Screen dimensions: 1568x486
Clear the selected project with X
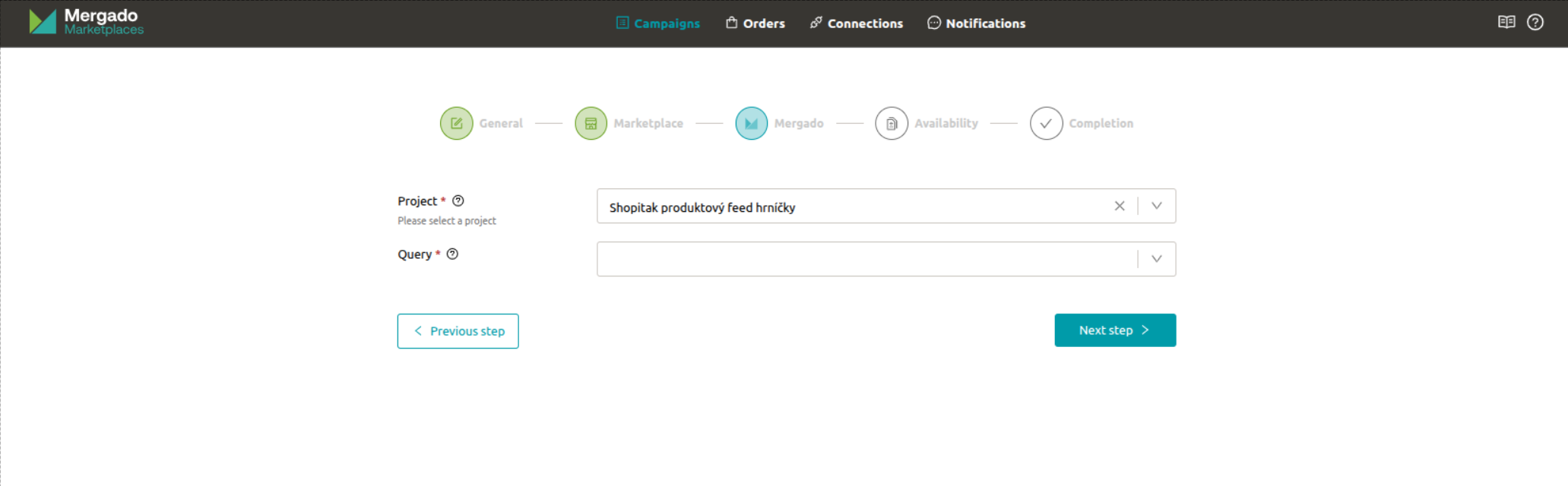pos(1119,206)
